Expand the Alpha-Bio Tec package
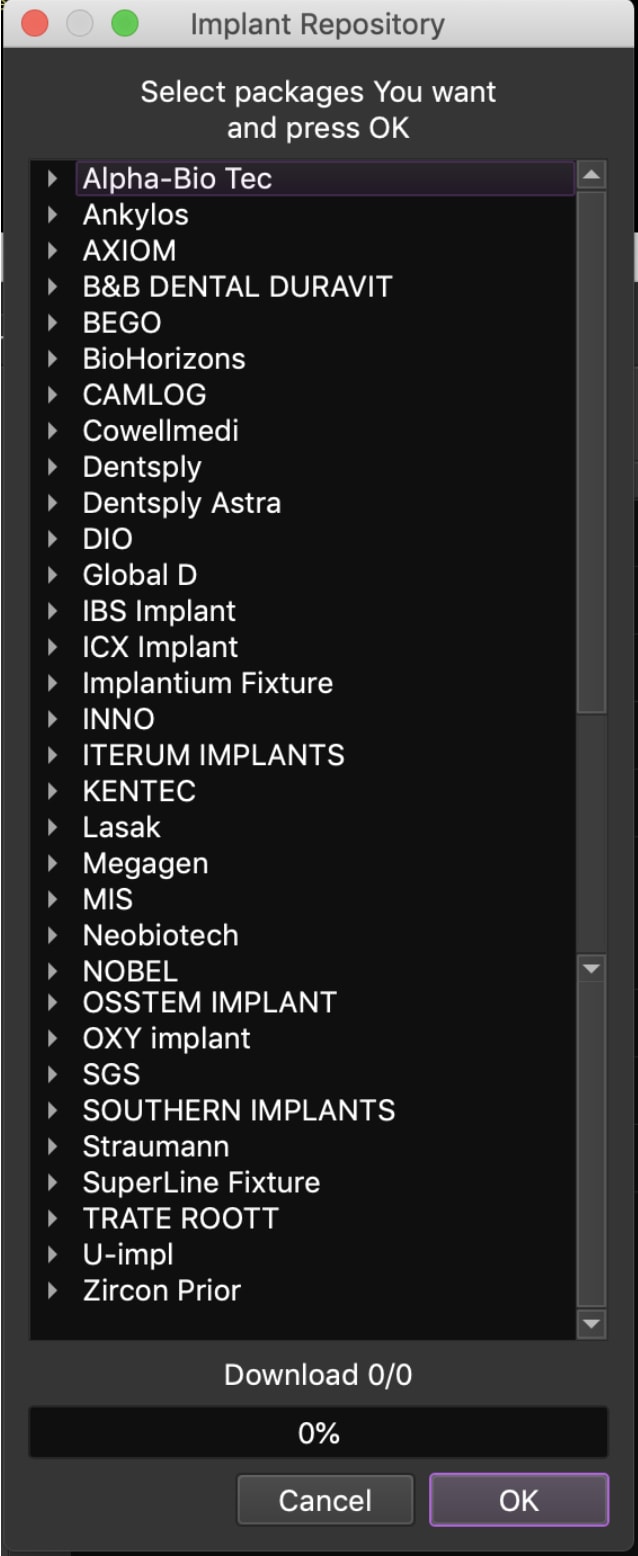This screenshot has width=638, height=1556. [53, 179]
